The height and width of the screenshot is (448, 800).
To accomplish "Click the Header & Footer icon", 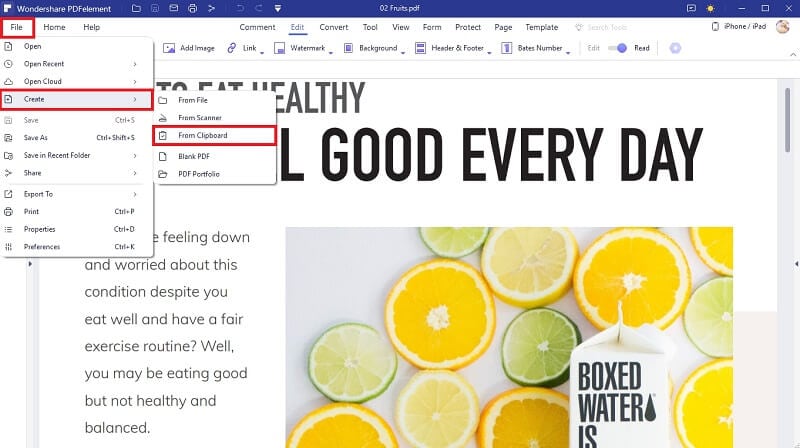I will pyautogui.click(x=420, y=48).
